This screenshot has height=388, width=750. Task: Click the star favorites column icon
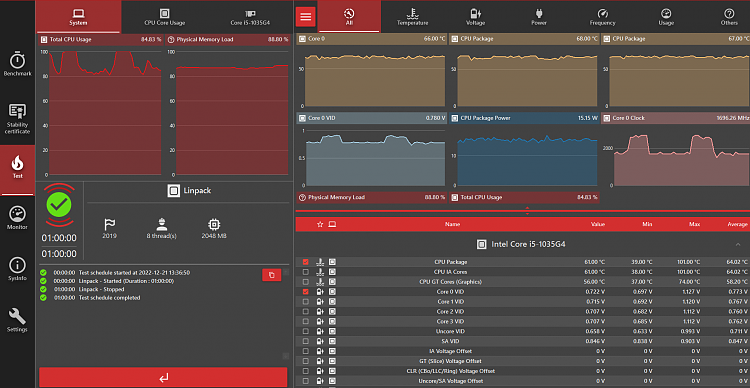coord(320,224)
